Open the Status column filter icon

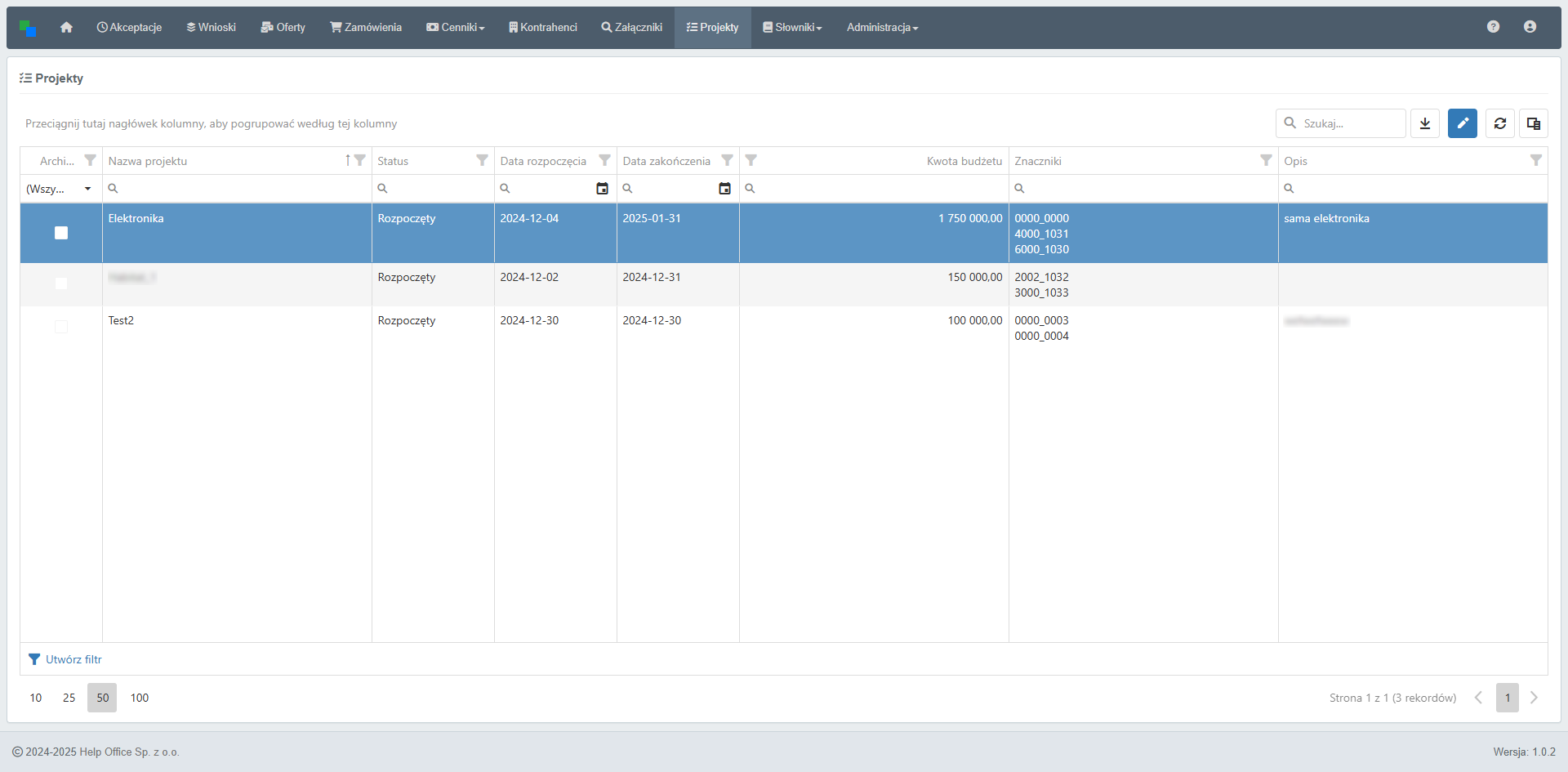click(482, 160)
